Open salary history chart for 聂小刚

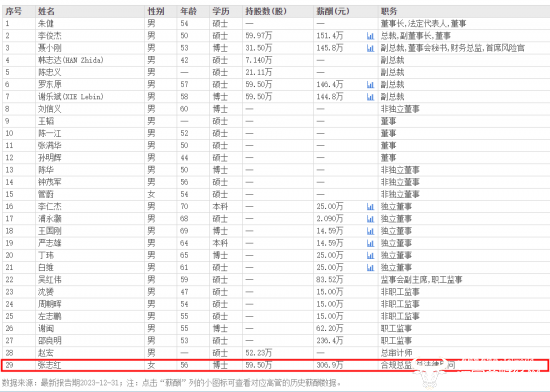(x=370, y=48)
